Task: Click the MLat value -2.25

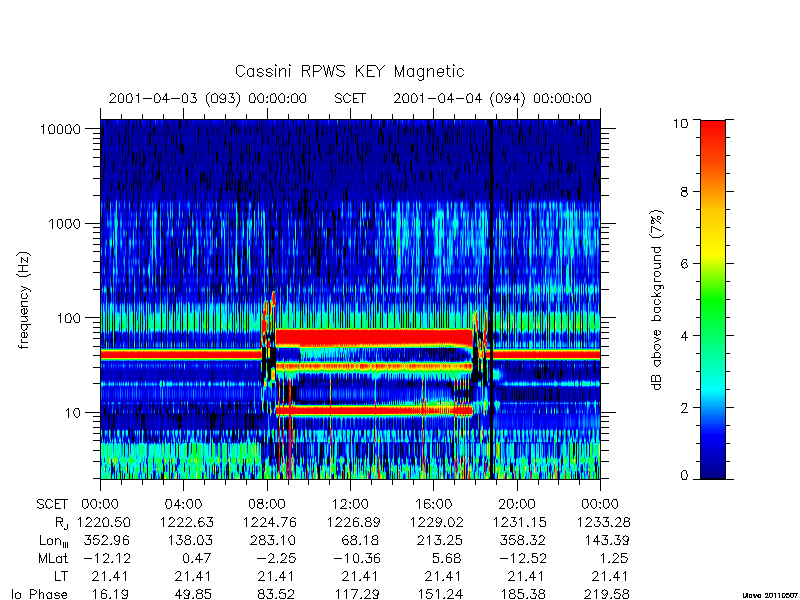Action: click(276, 559)
